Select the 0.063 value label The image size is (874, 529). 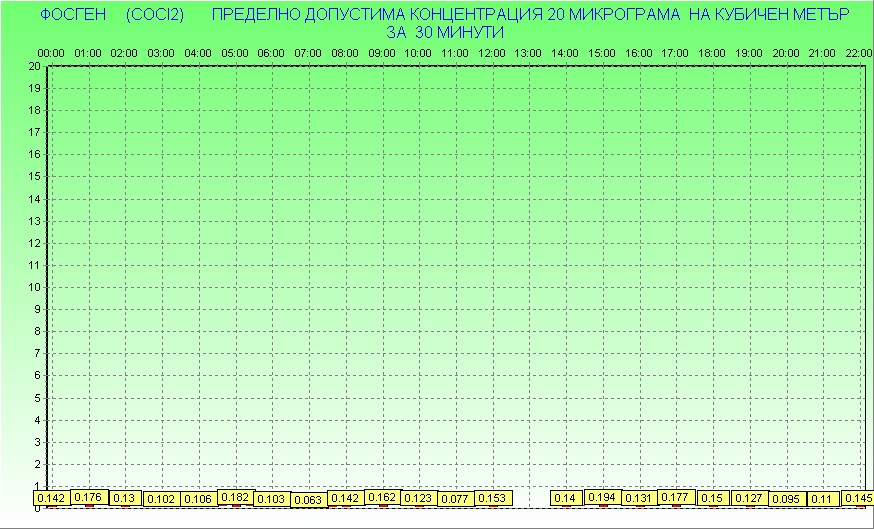click(308, 499)
